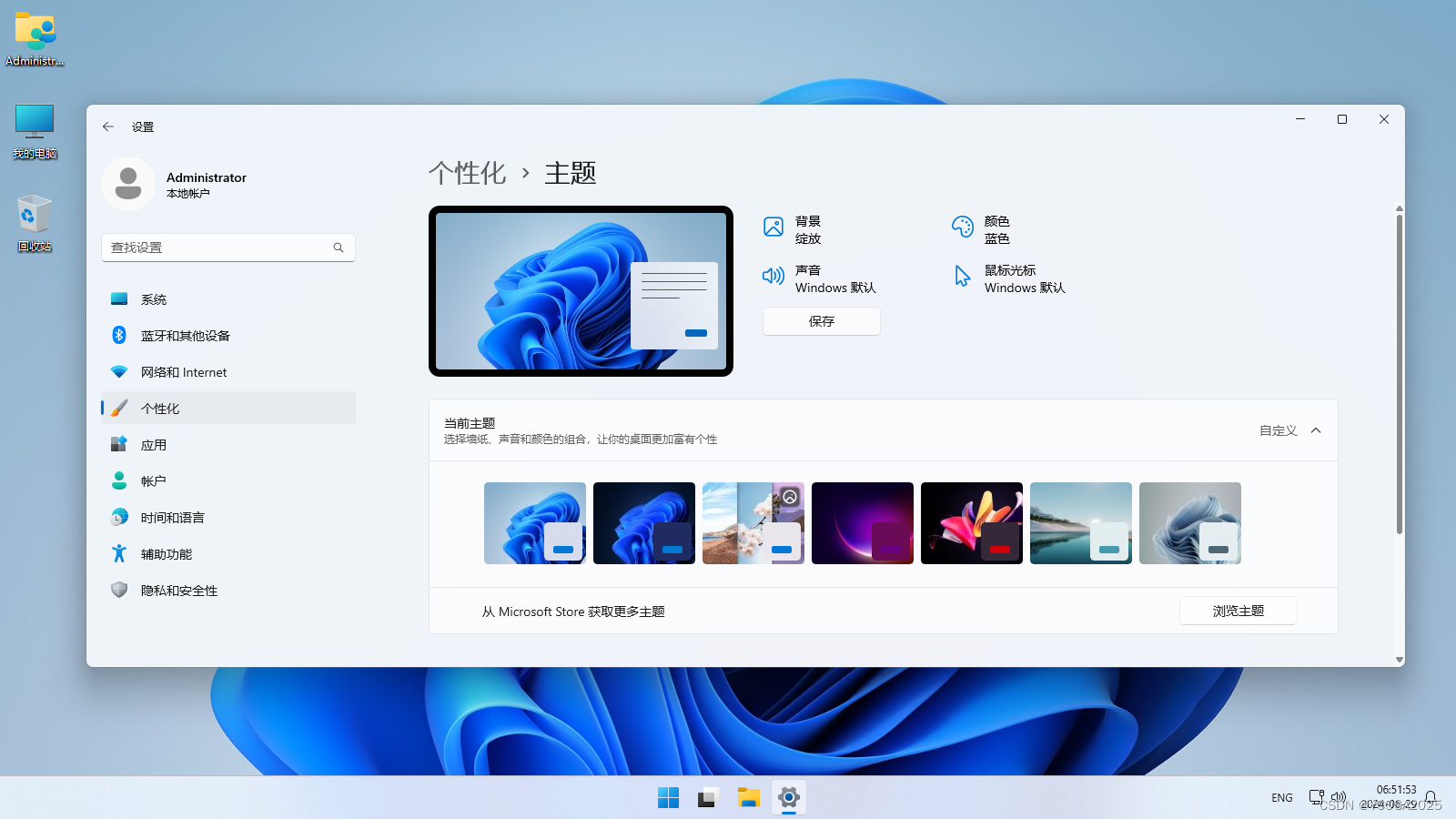
Task: Minimize the Settings window
Action: click(1300, 119)
